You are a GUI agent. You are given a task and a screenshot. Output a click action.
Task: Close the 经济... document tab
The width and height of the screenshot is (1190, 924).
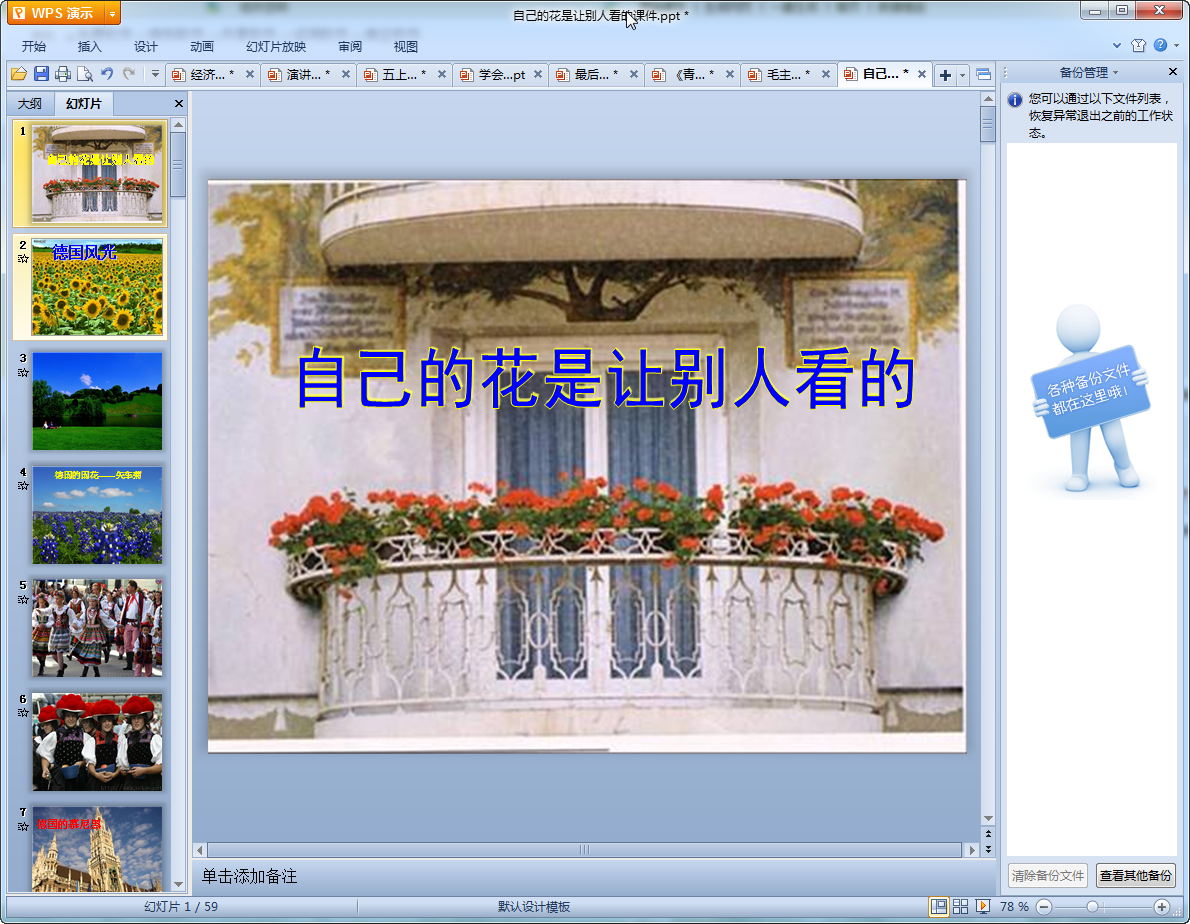(x=250, y=74)
